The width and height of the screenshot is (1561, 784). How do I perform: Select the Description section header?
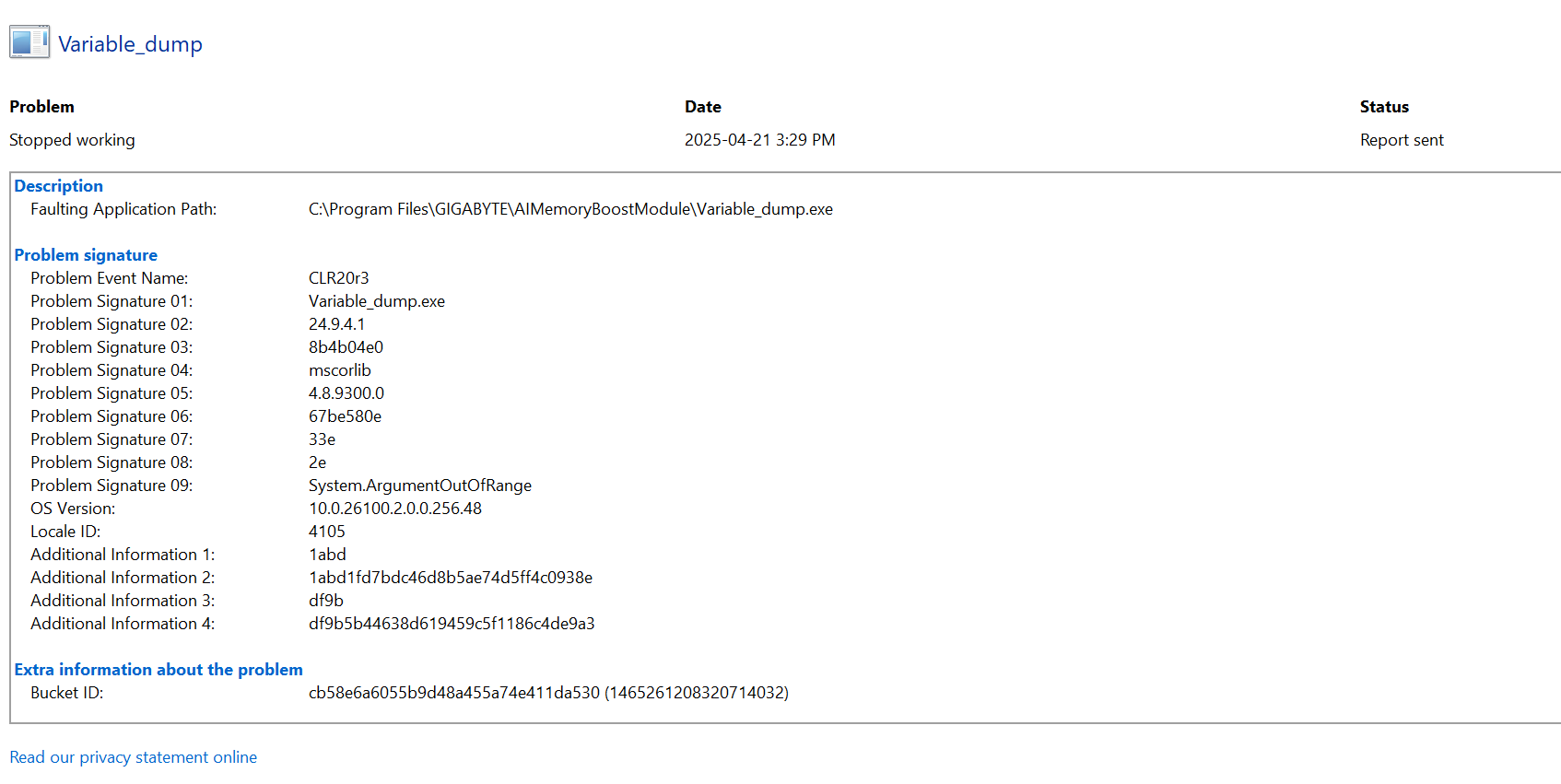click(x=58, y=186)
